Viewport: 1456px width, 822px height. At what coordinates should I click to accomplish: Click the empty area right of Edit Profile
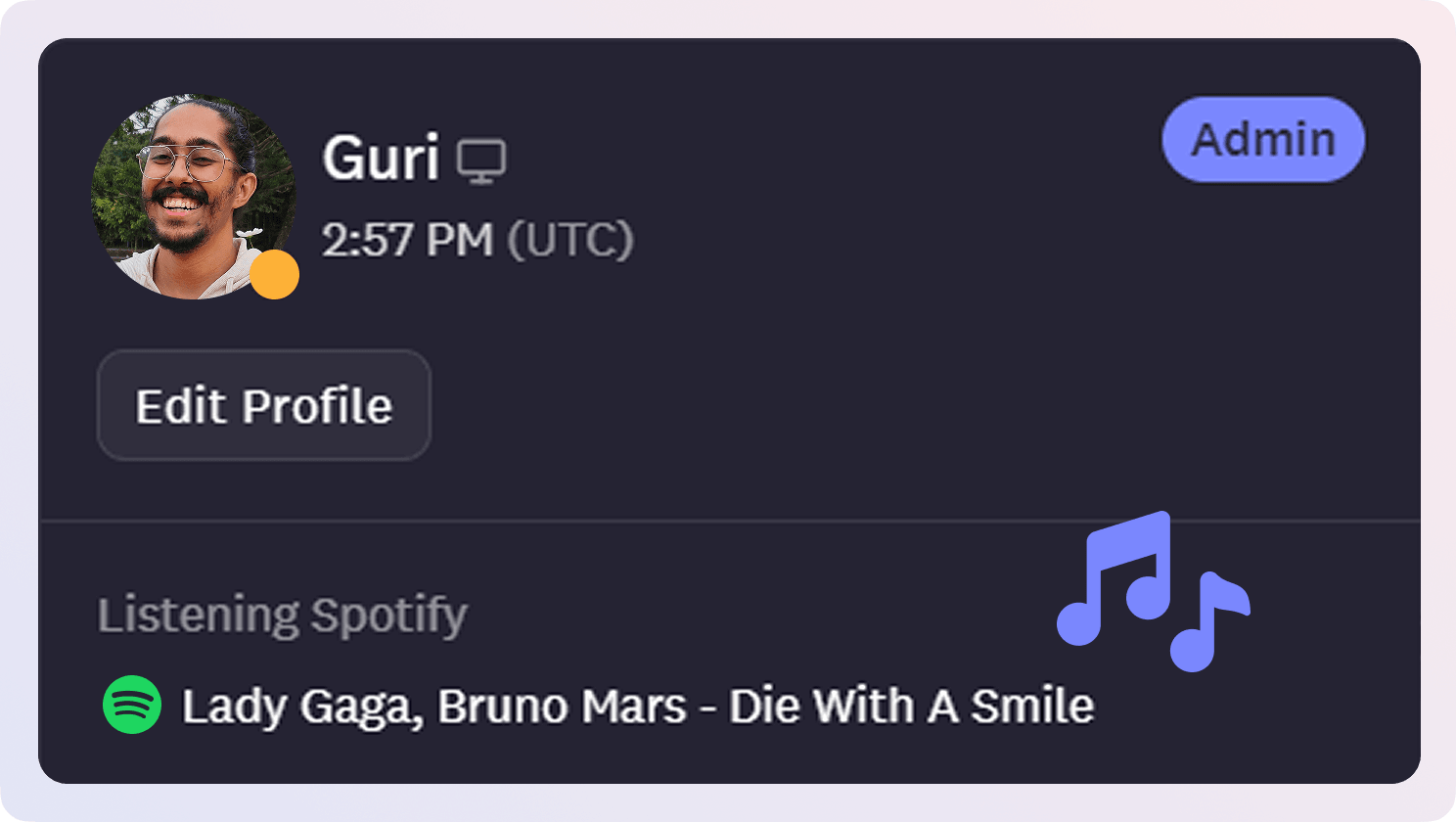click(x=783, y=405)
